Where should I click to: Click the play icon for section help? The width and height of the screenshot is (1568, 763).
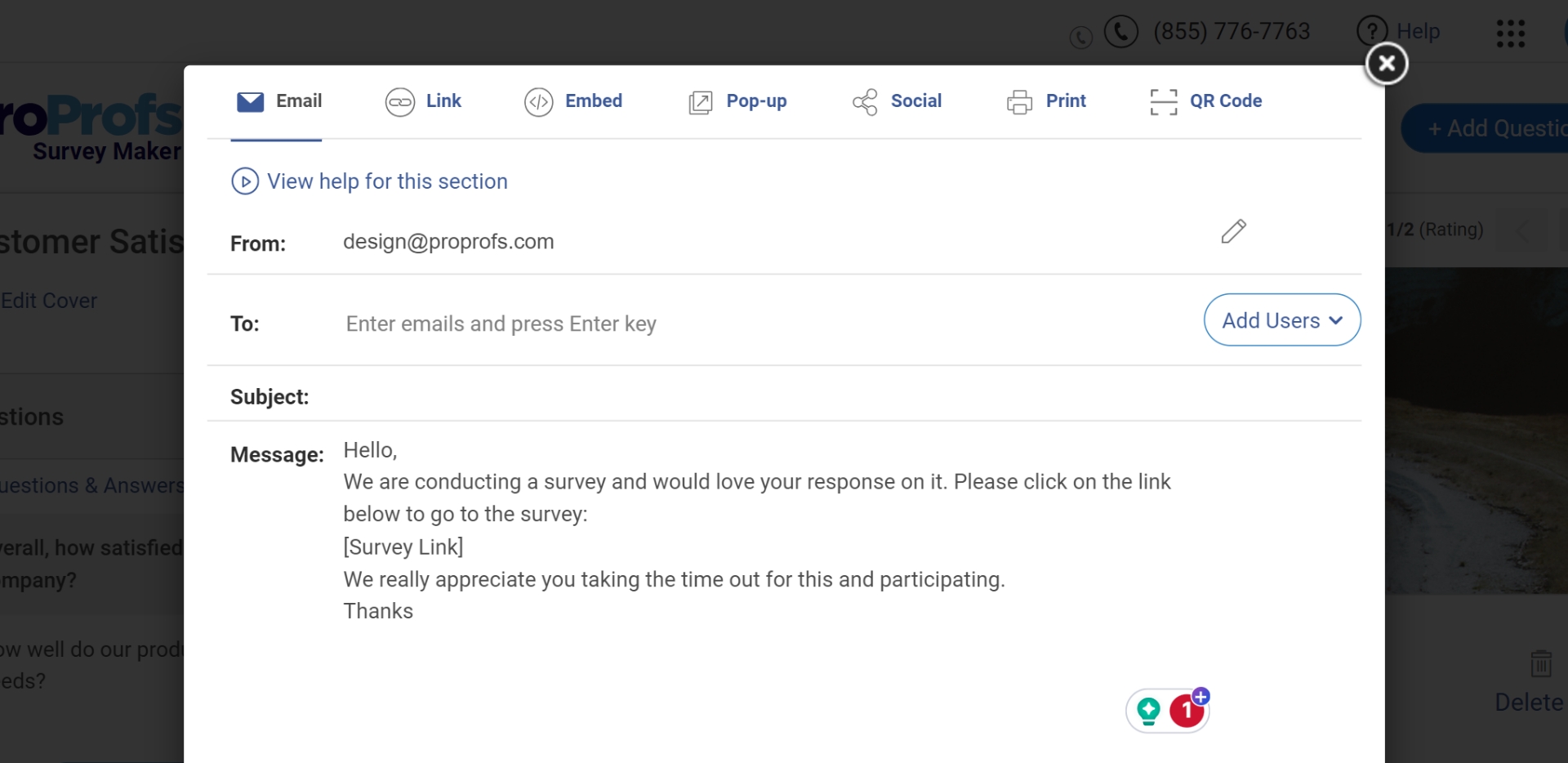(245, 181)
